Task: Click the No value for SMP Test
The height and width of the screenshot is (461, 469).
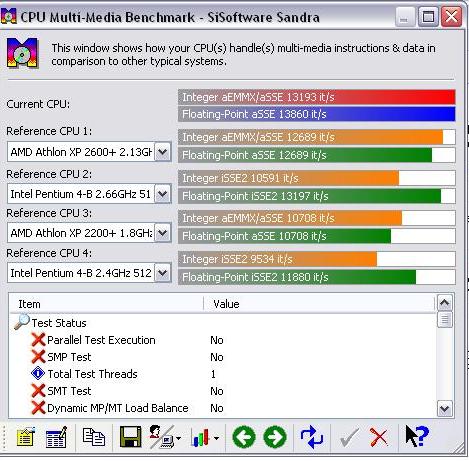Action: [x=217, y=357]
